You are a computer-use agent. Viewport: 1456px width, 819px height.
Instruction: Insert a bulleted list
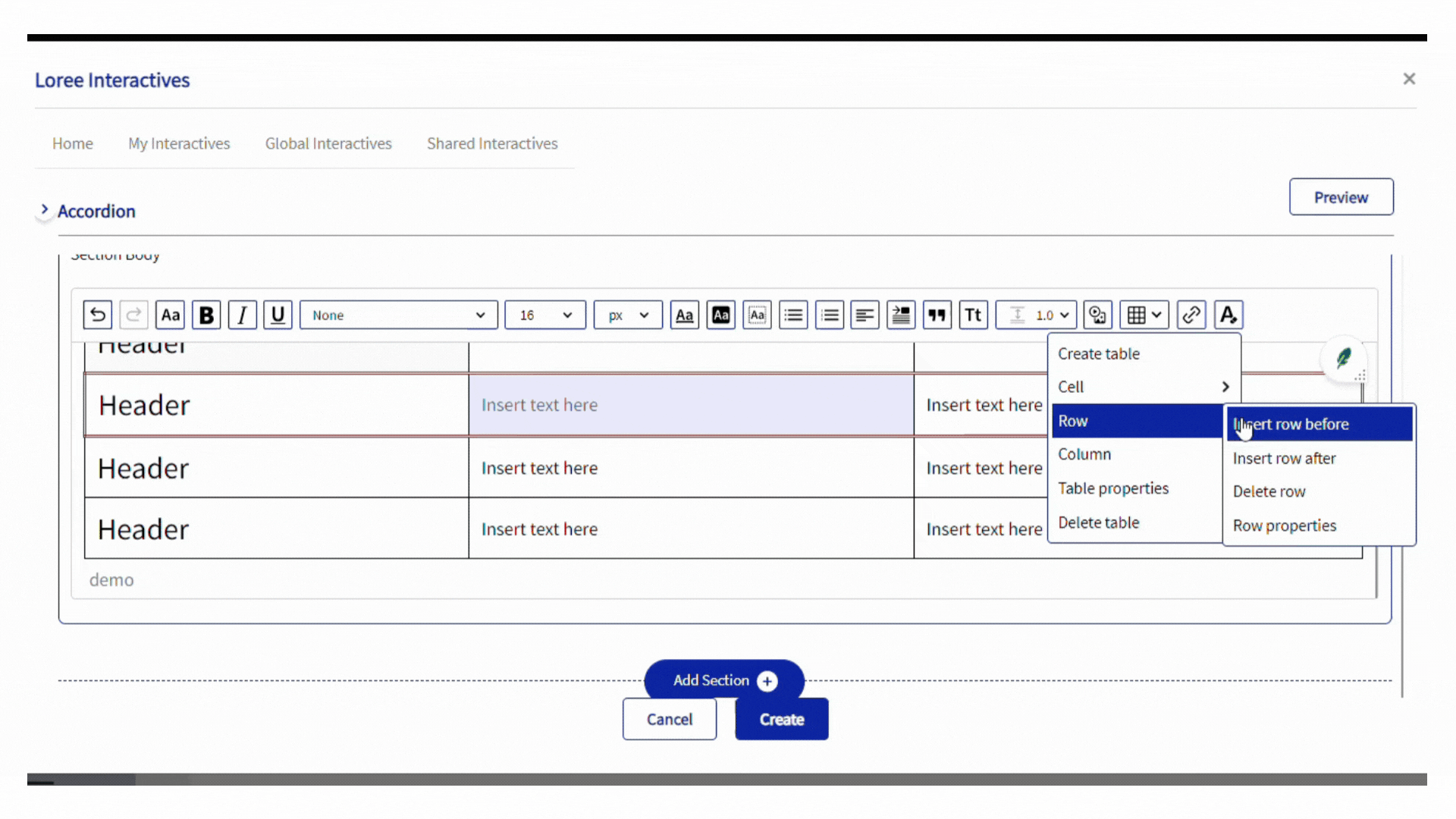(793, 315)
